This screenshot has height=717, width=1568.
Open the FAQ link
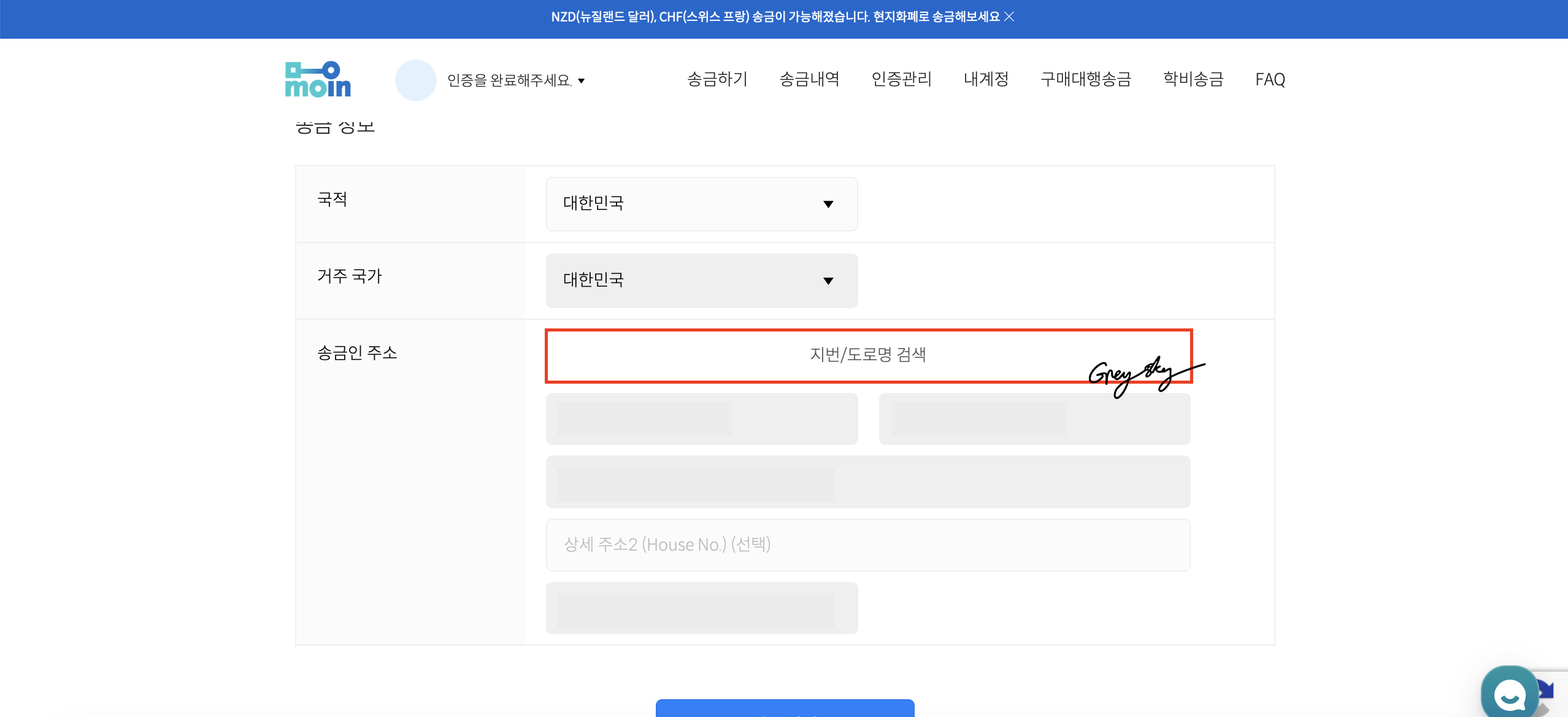[x=1270, y=79]
